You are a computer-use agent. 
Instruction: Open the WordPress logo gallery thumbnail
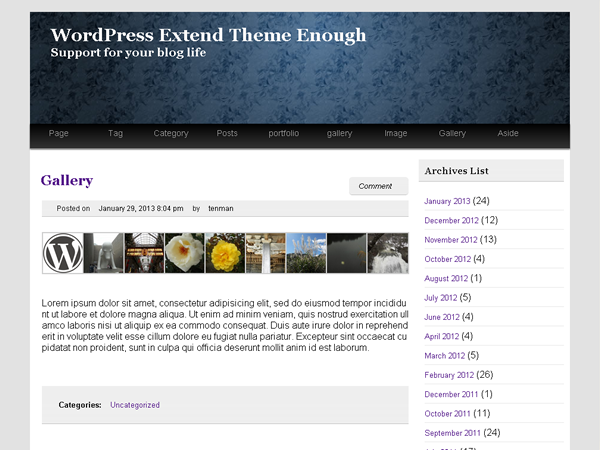tap(63, 253)
